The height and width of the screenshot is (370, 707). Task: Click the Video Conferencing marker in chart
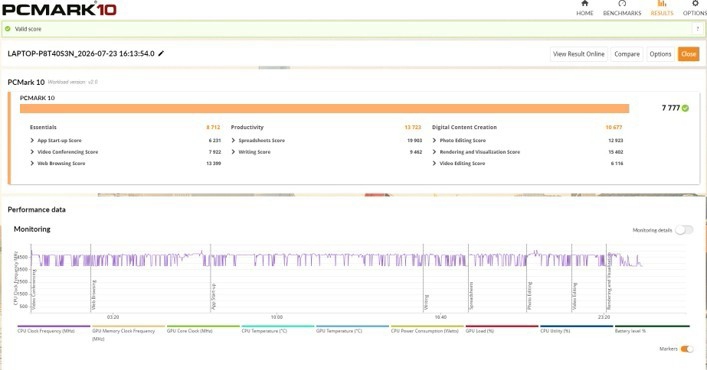(34, 290)
